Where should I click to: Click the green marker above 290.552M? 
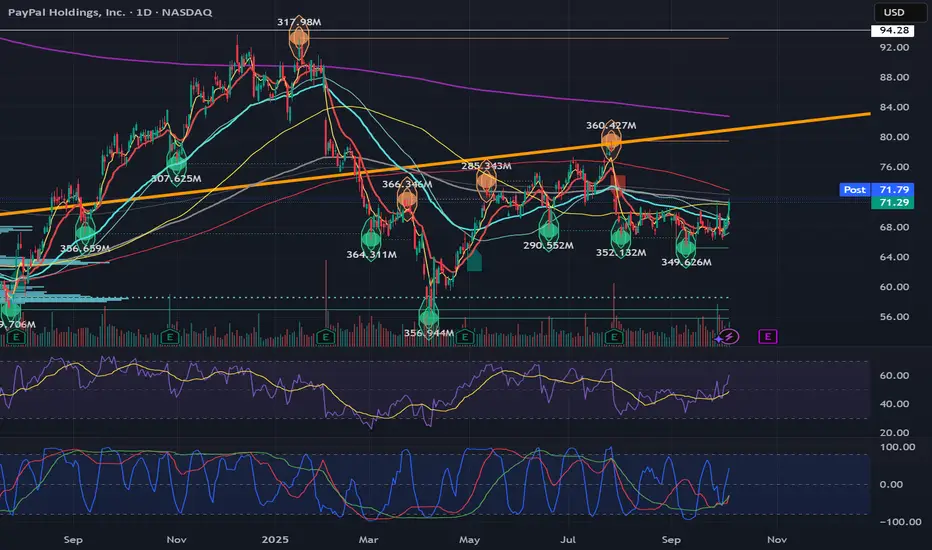pos(548,229)
